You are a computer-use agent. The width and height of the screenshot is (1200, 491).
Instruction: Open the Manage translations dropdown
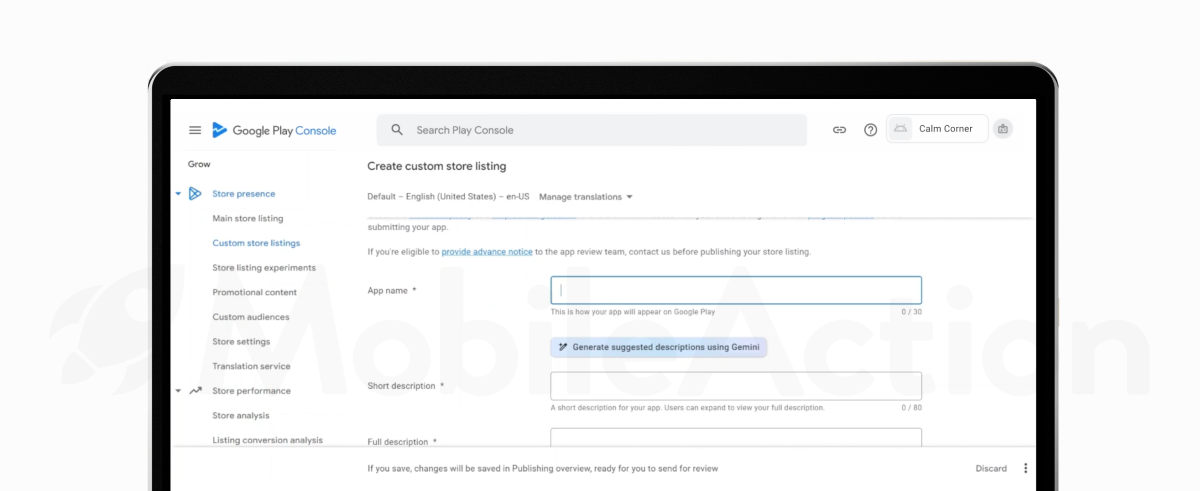586,197
